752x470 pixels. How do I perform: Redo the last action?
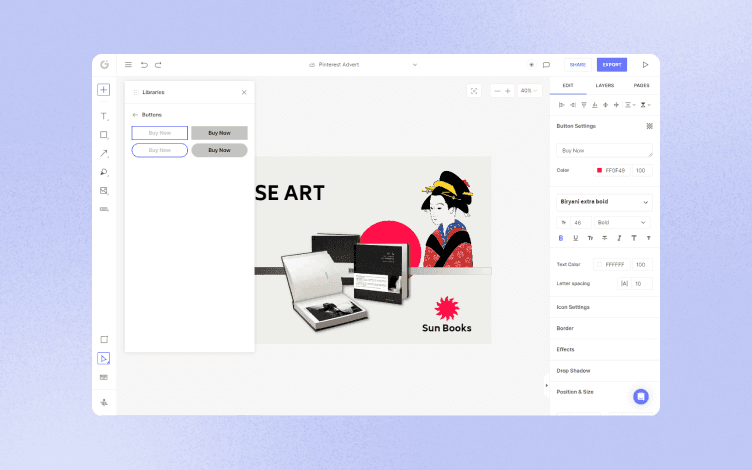click(158, 65)
